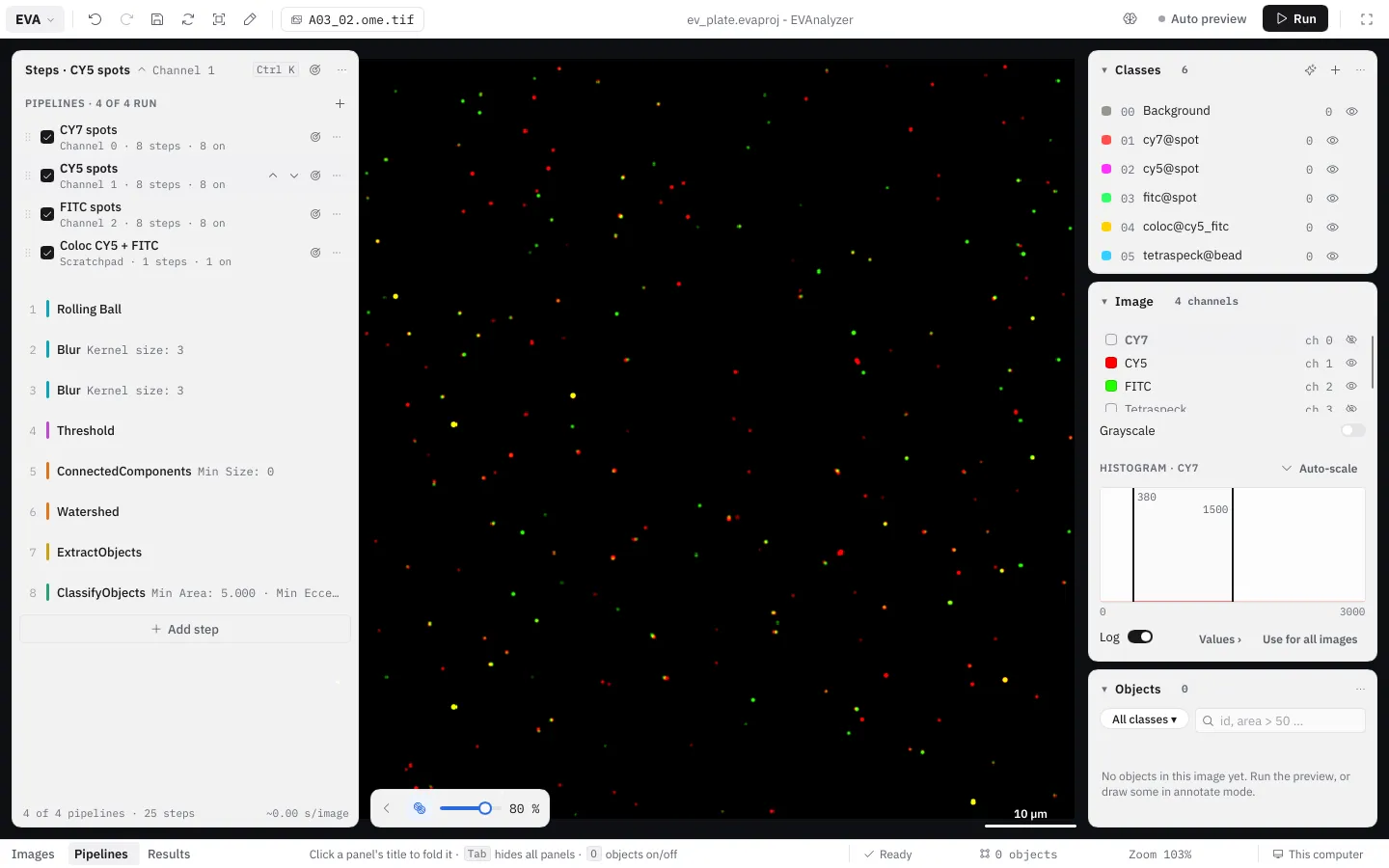Toggle visibility of cy5@spot class
Viewport: 1389px width, 868px height.
pos(1332,169)
